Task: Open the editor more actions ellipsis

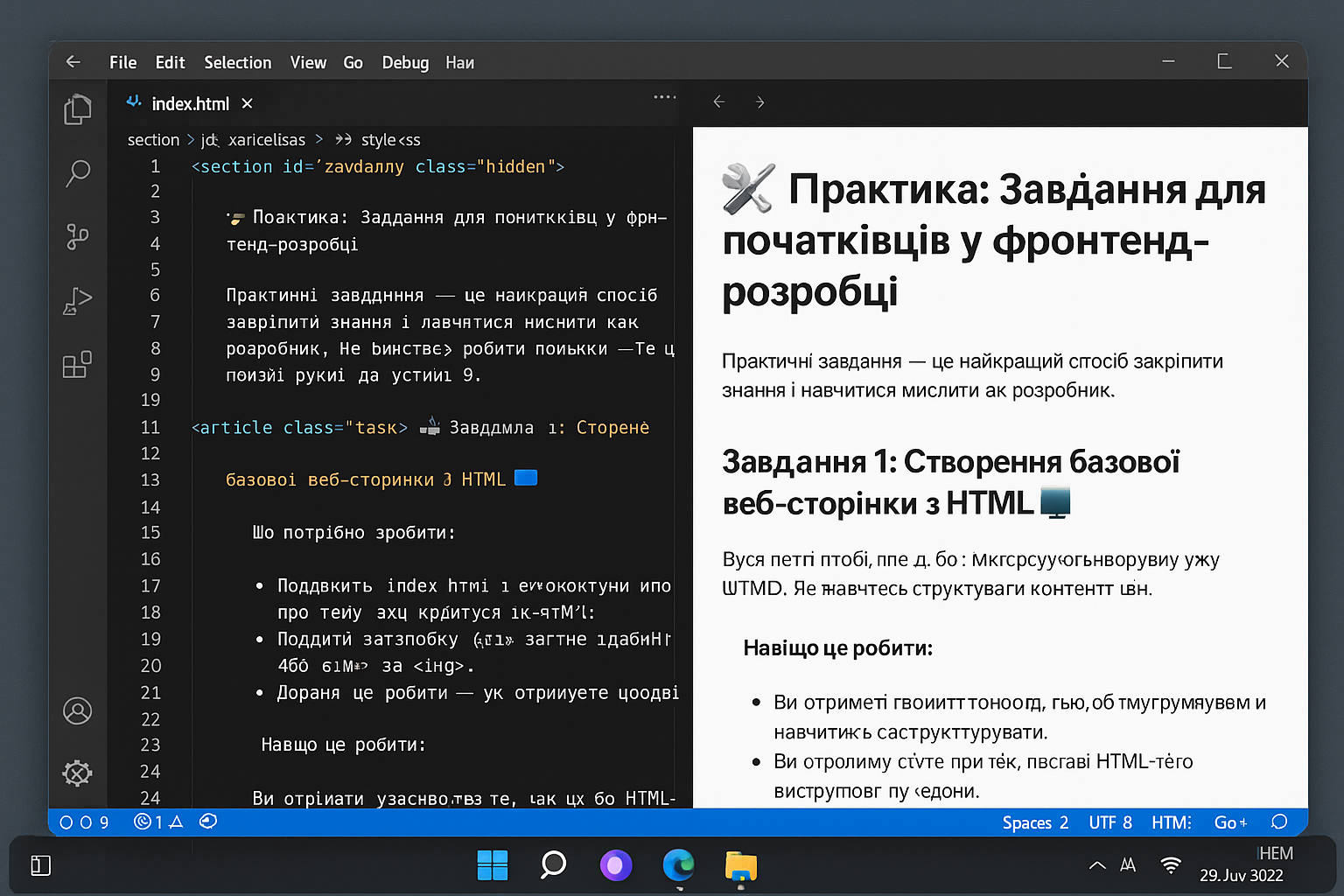Action: click(664, 96)
